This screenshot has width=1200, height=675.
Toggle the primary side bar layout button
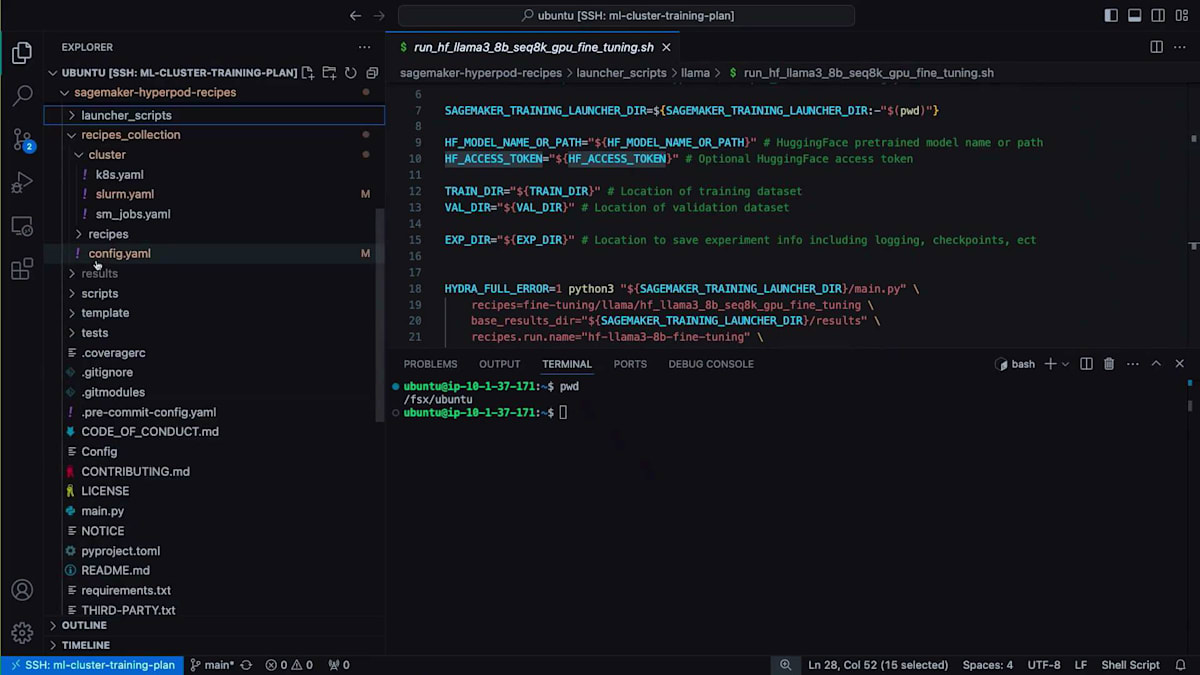click(x=1111, y=16)
